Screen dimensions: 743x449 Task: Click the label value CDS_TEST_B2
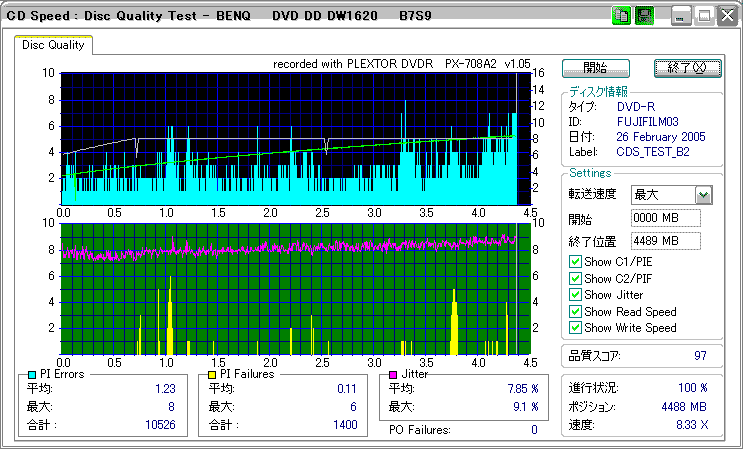point(652,153)
